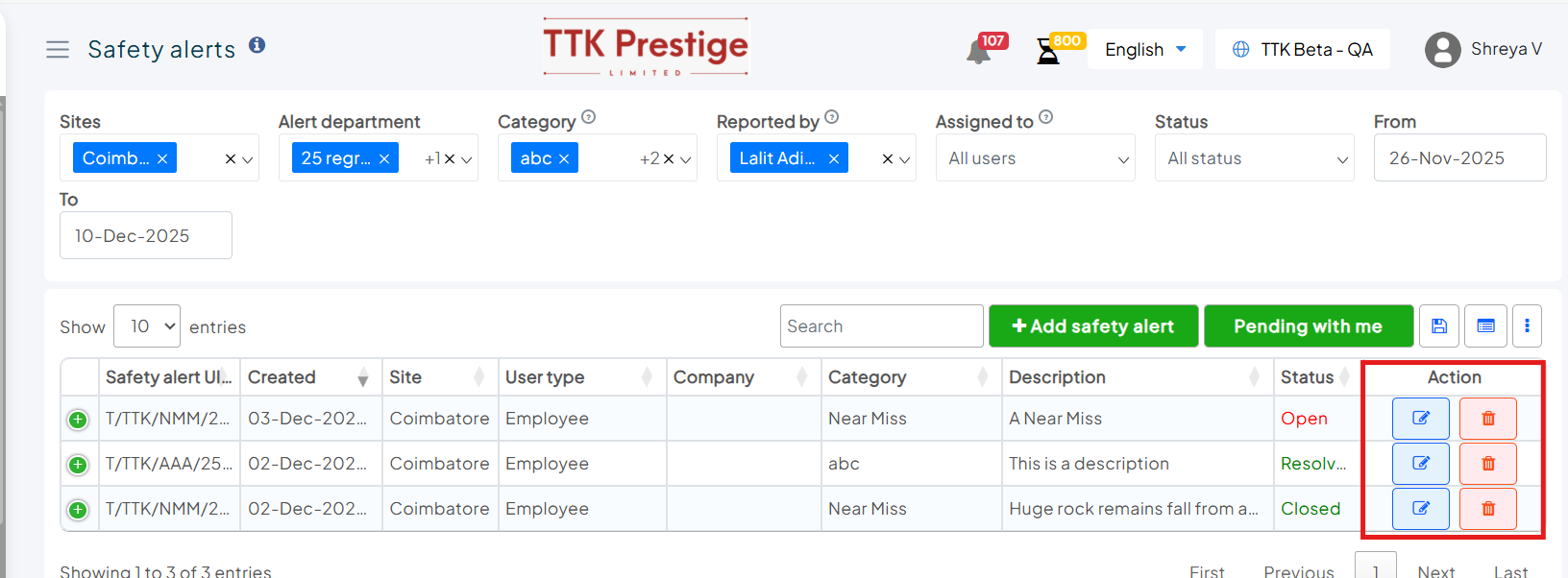Expand the Closed alert row details
The width and height of the screenshot is (1568, 578).
coord(78,510)
